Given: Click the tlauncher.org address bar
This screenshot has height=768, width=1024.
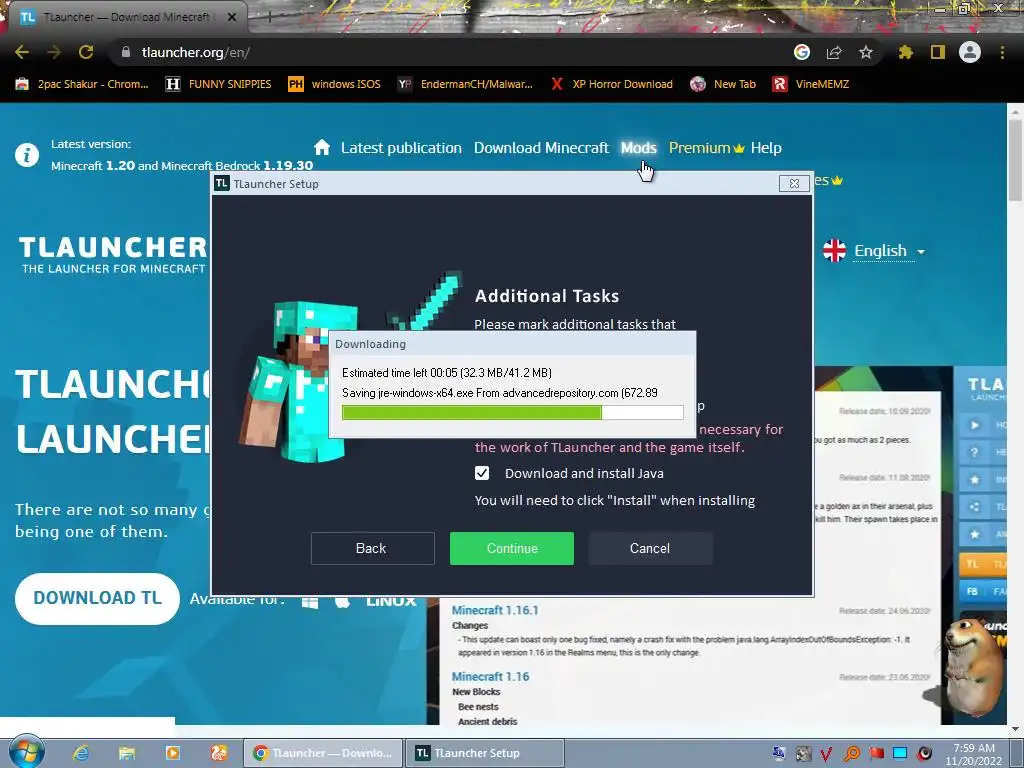Looking at the screenshot, I should [451, 52].
